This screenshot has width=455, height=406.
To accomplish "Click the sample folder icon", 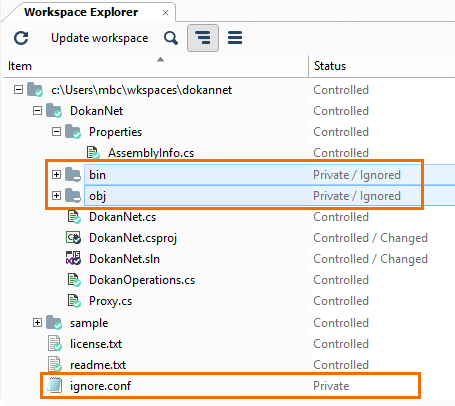I will click(x=54, y=322).
